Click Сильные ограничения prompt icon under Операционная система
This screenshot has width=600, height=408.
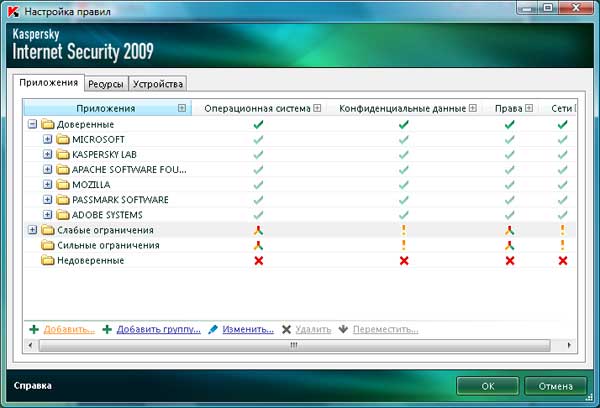coord(259,245)
